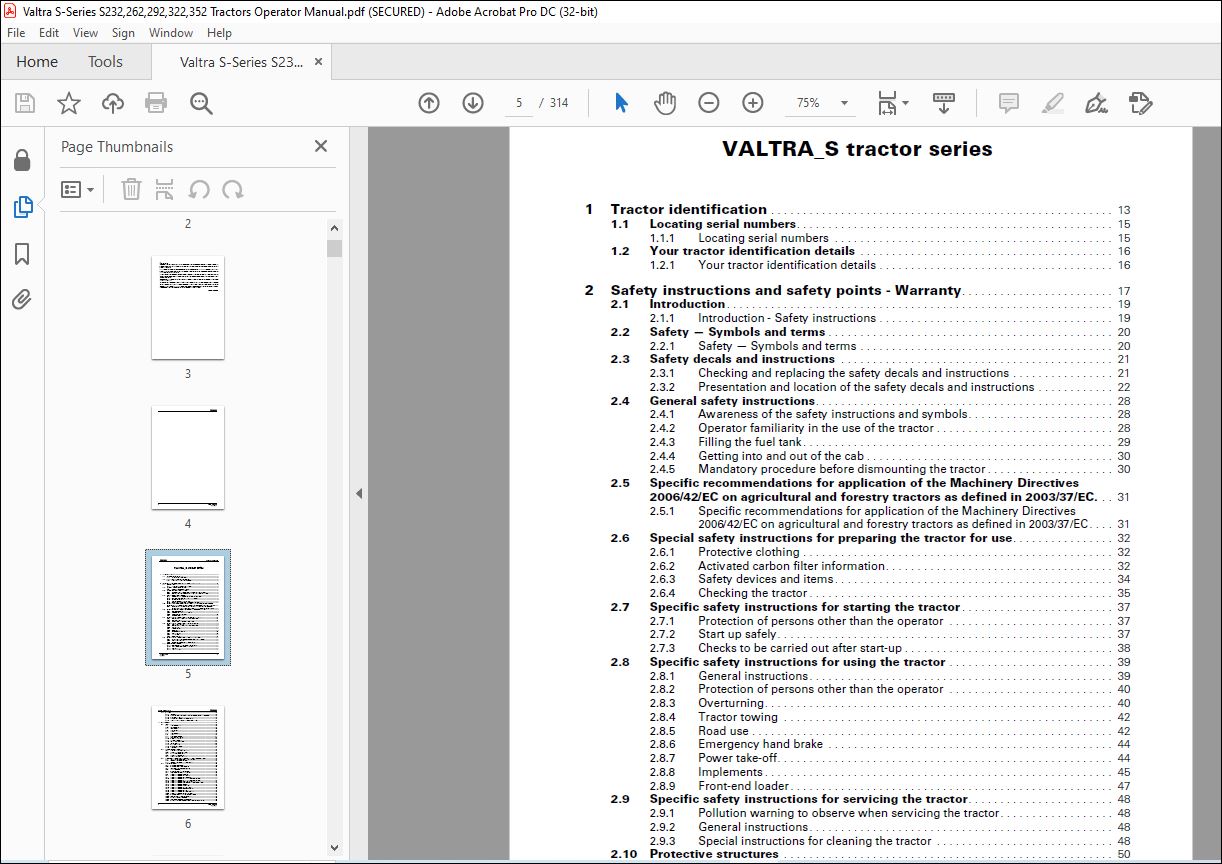
Task: Select page 5 thumbnail
Action: 188,607
